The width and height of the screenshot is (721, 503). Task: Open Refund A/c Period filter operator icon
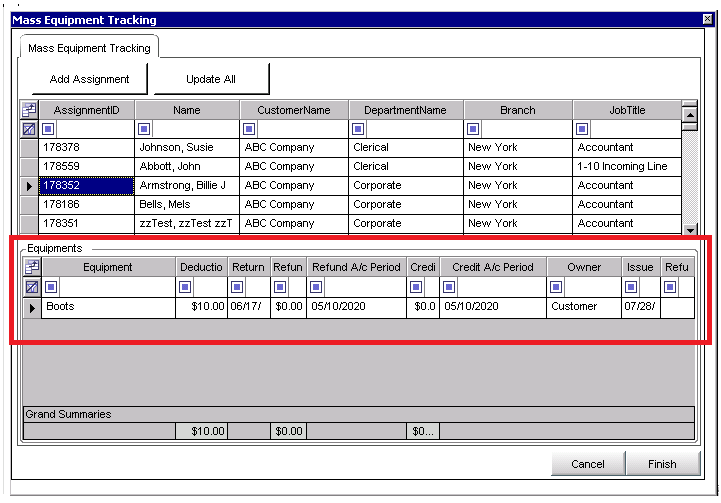point(316,287)
